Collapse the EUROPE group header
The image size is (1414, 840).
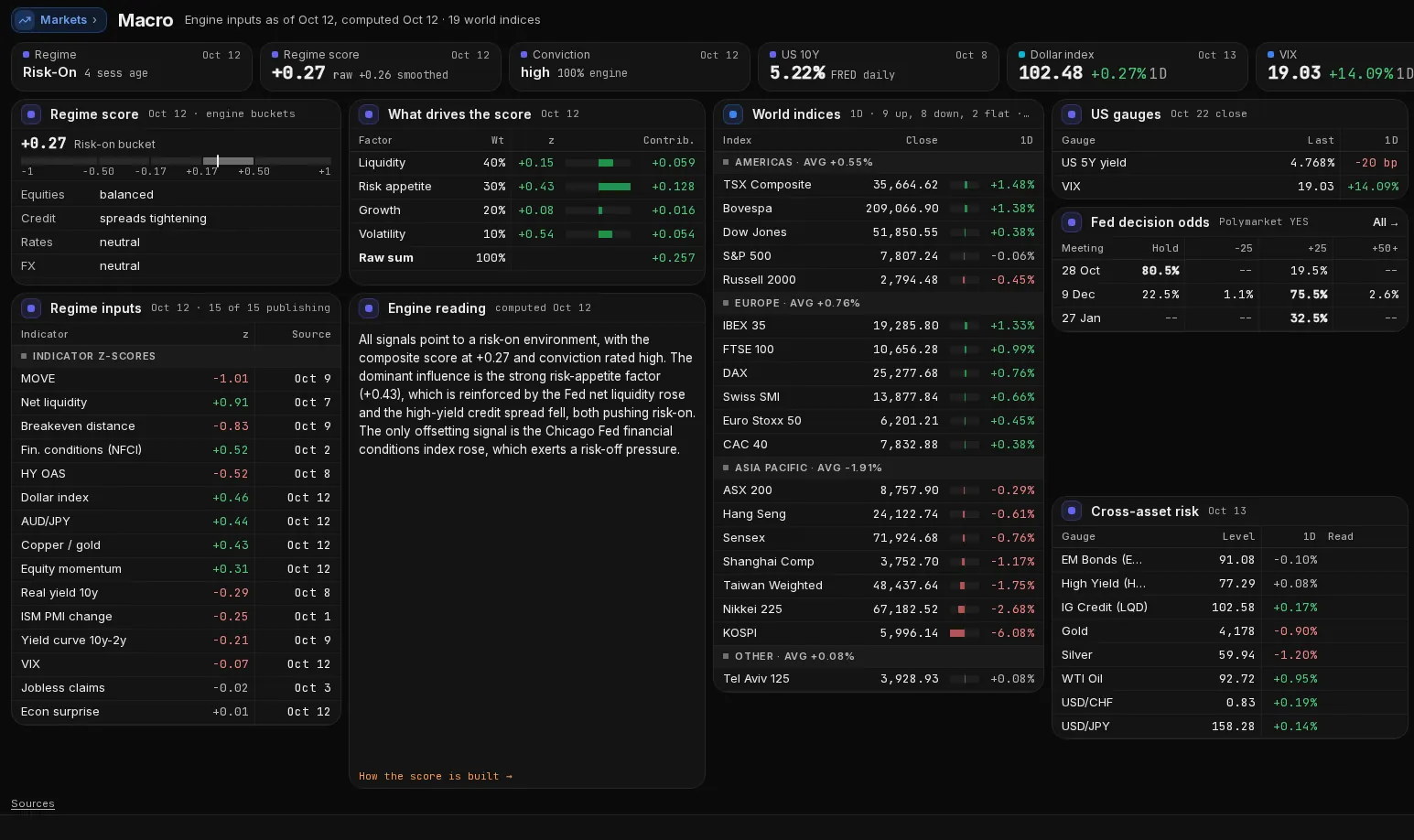pos(879,303)
